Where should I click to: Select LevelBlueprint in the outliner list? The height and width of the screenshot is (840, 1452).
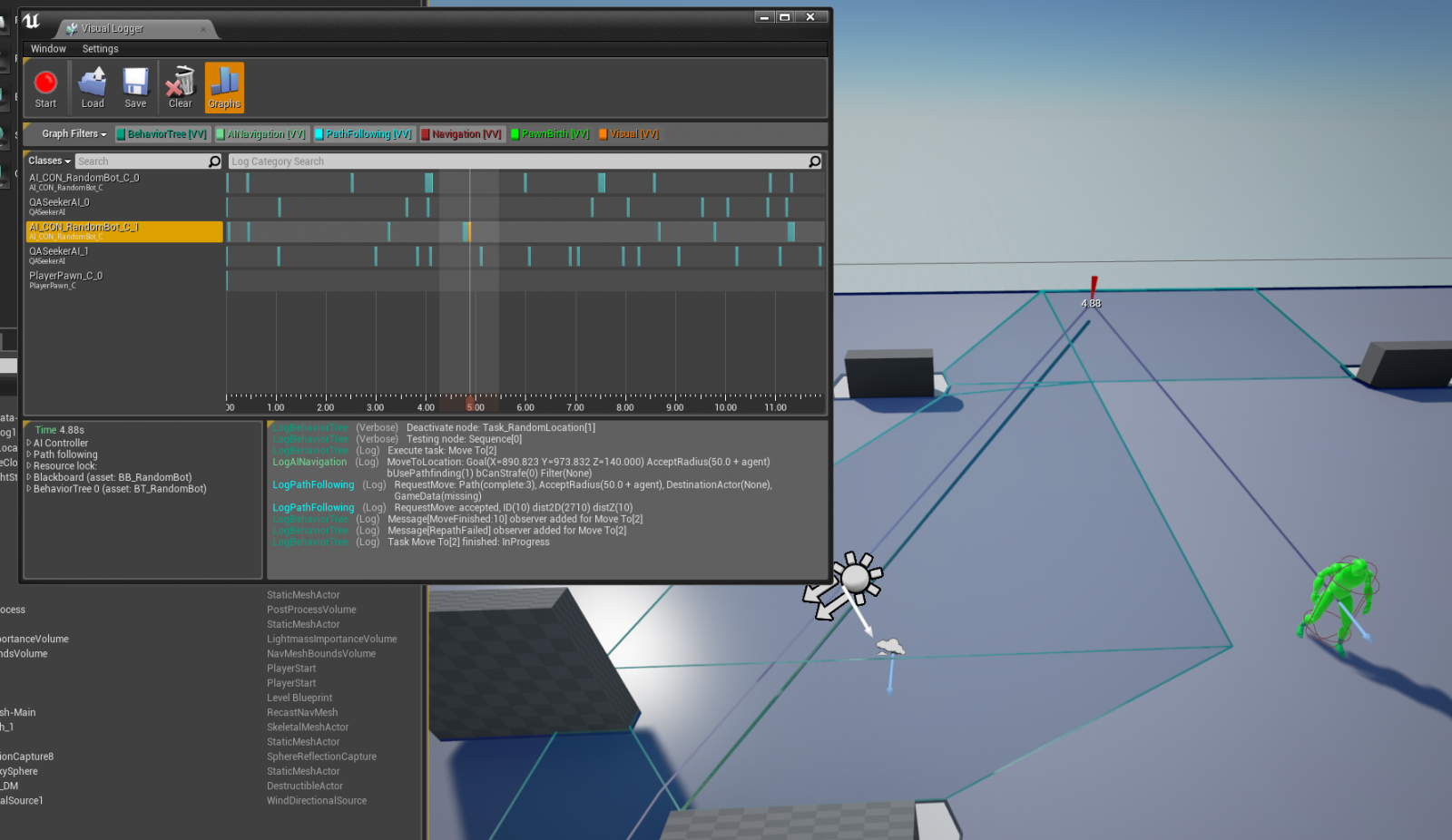(x=299, y=698)
